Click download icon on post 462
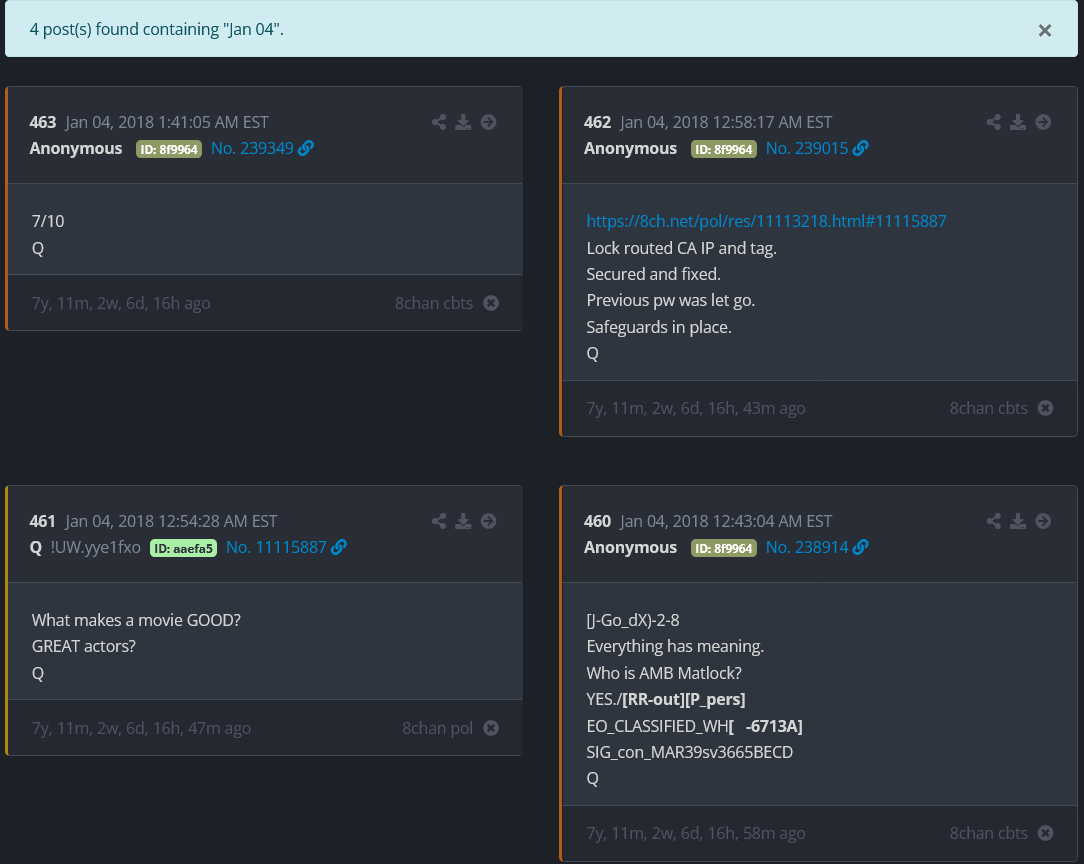The image size is (1084, 864). pos(1018,122)
